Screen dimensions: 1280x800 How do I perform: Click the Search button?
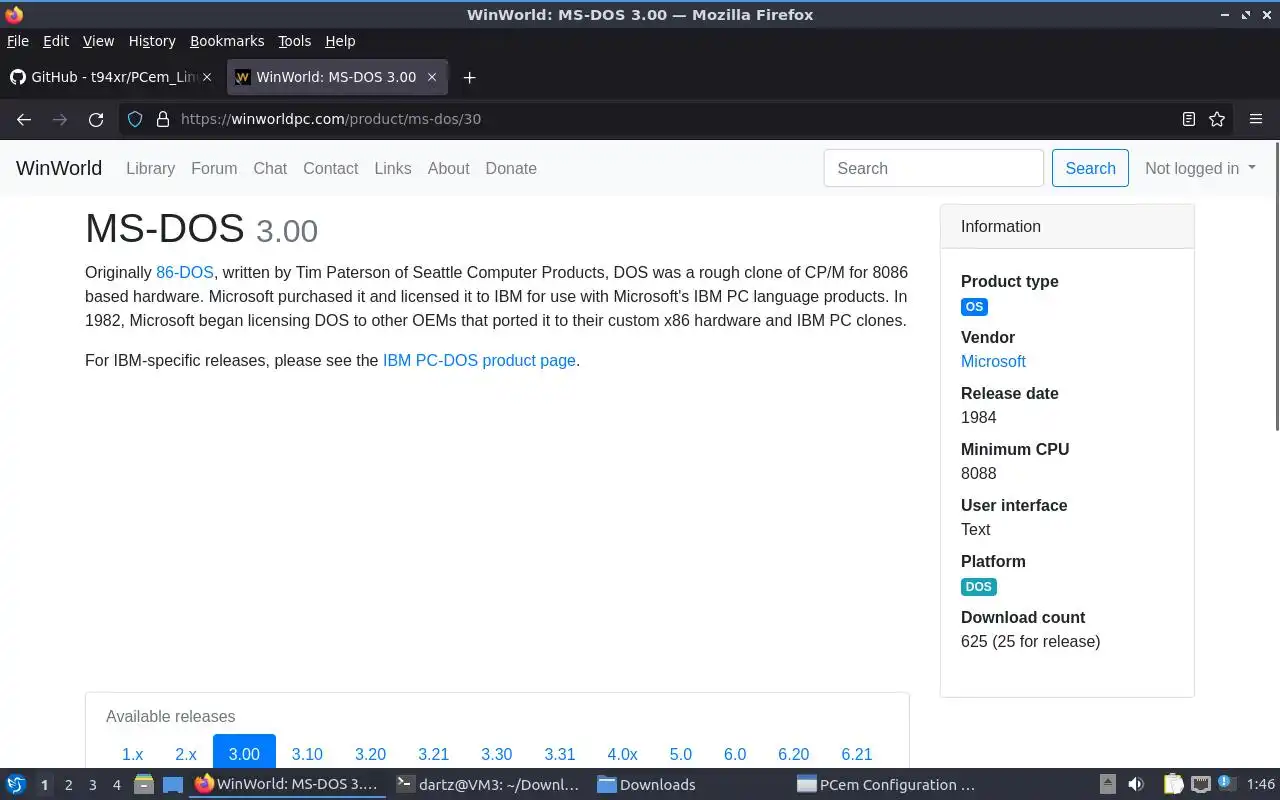point(1090,168)
